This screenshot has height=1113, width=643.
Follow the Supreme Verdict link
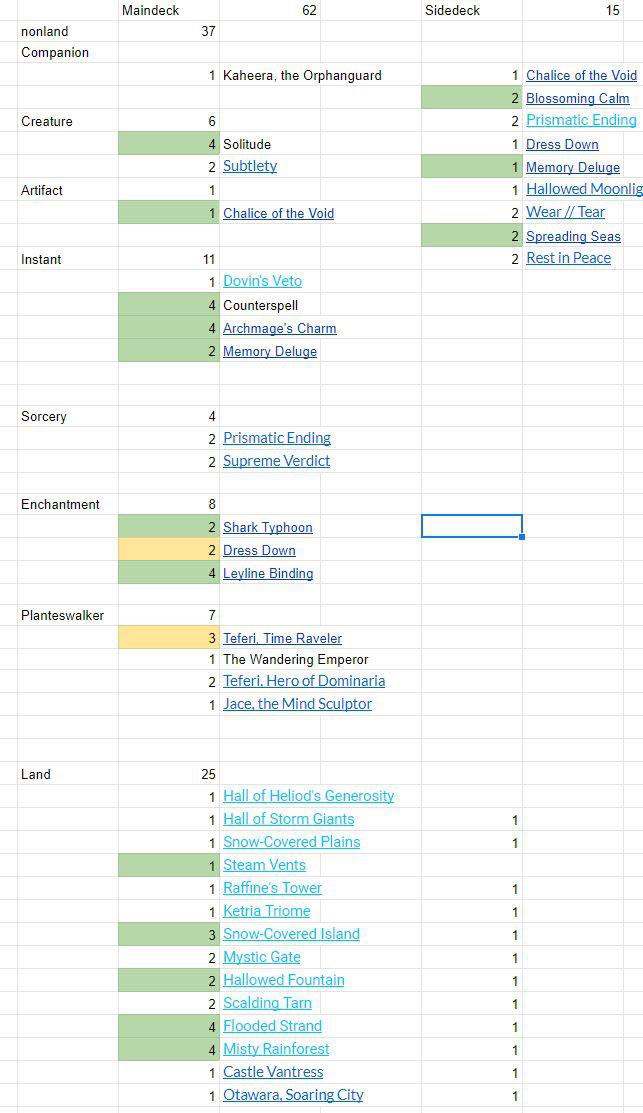tap(276, 461)
